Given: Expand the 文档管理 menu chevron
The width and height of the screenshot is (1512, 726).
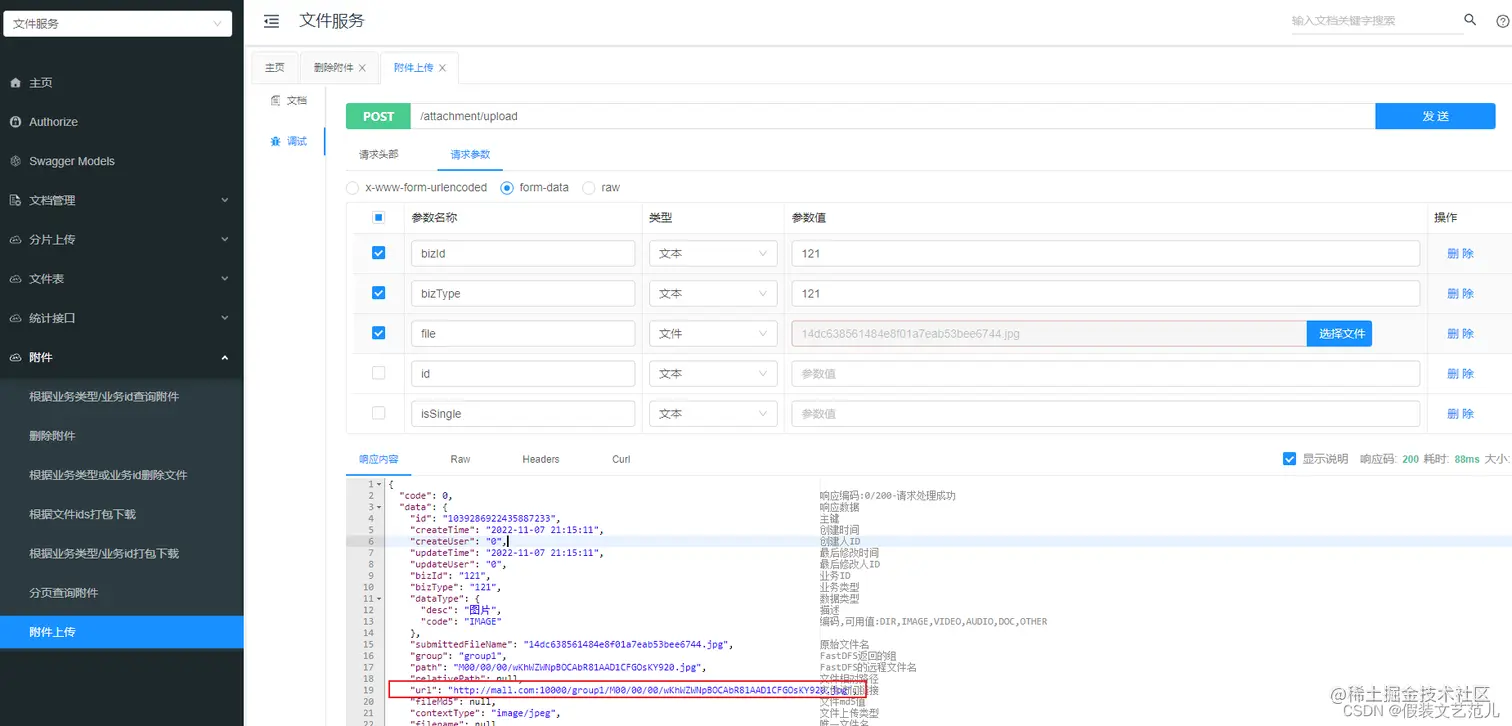Looking at the screenshot, I should pos(224,200).
